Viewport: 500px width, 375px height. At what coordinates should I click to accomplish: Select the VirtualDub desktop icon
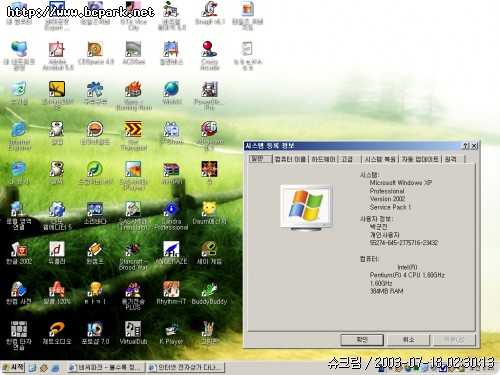coord(133,333)
